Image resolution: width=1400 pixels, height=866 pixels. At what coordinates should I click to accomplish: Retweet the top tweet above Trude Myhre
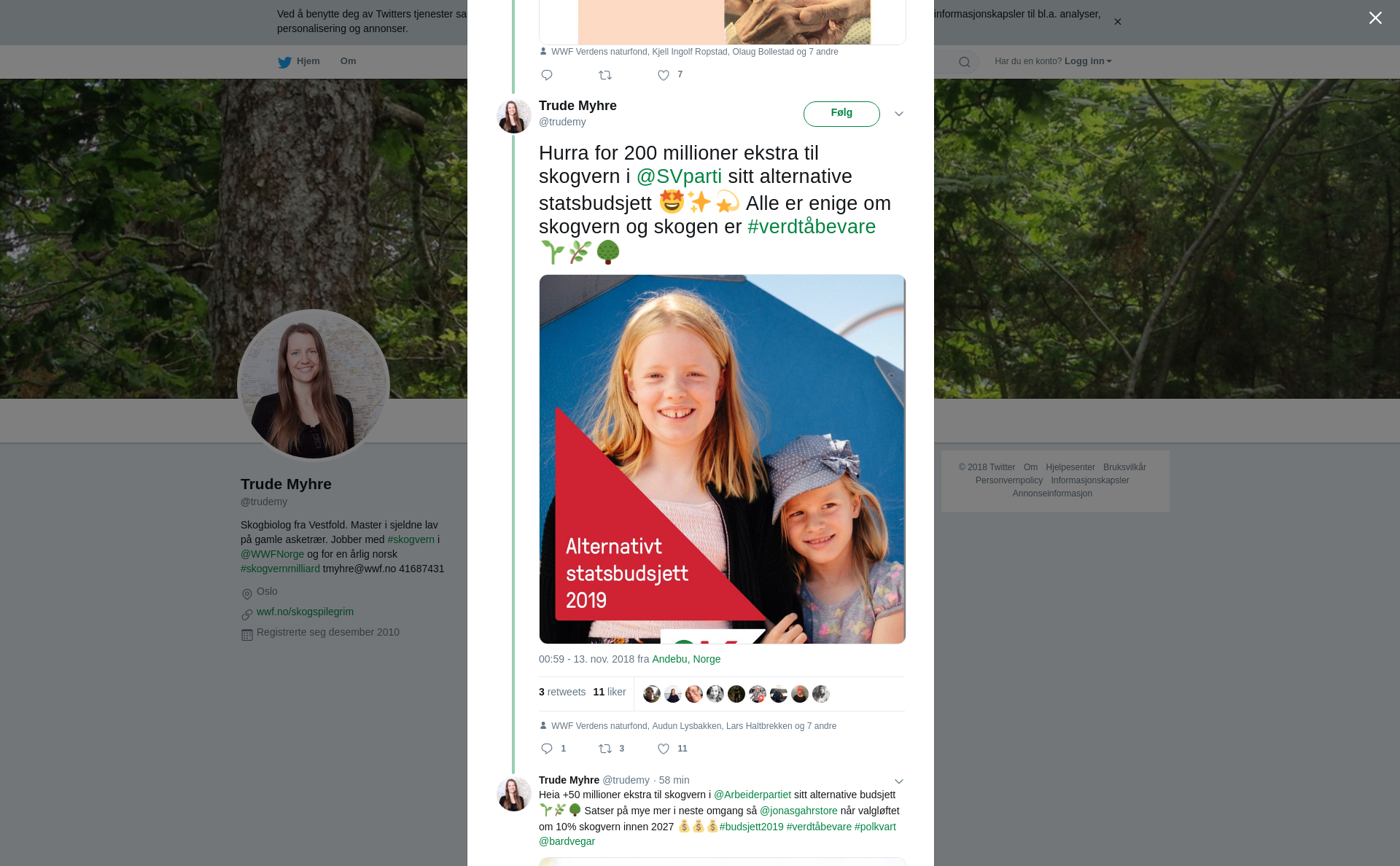pos(605,75)
